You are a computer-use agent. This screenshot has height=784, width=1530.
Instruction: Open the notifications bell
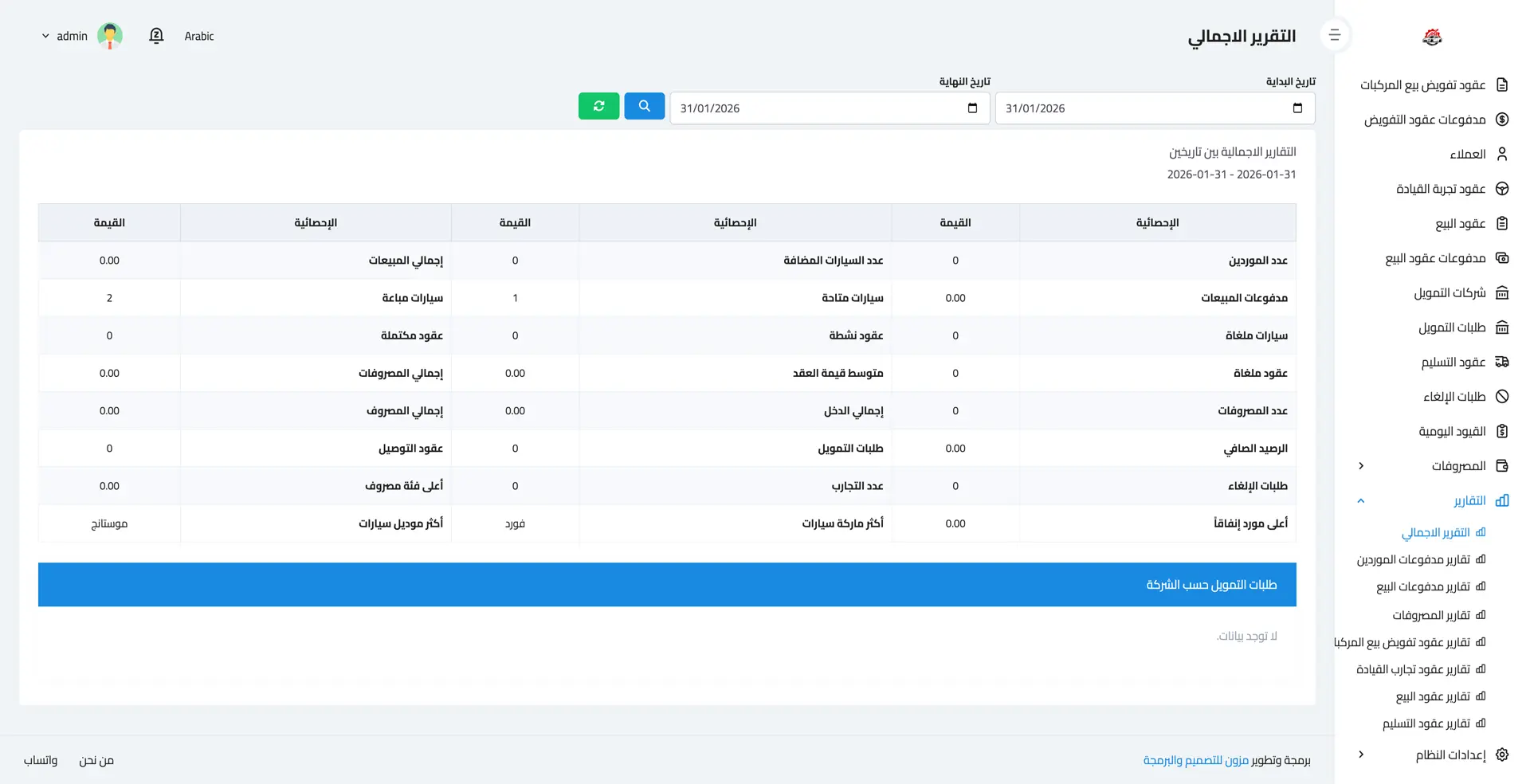pyautogui.click(x=156, y=36)
